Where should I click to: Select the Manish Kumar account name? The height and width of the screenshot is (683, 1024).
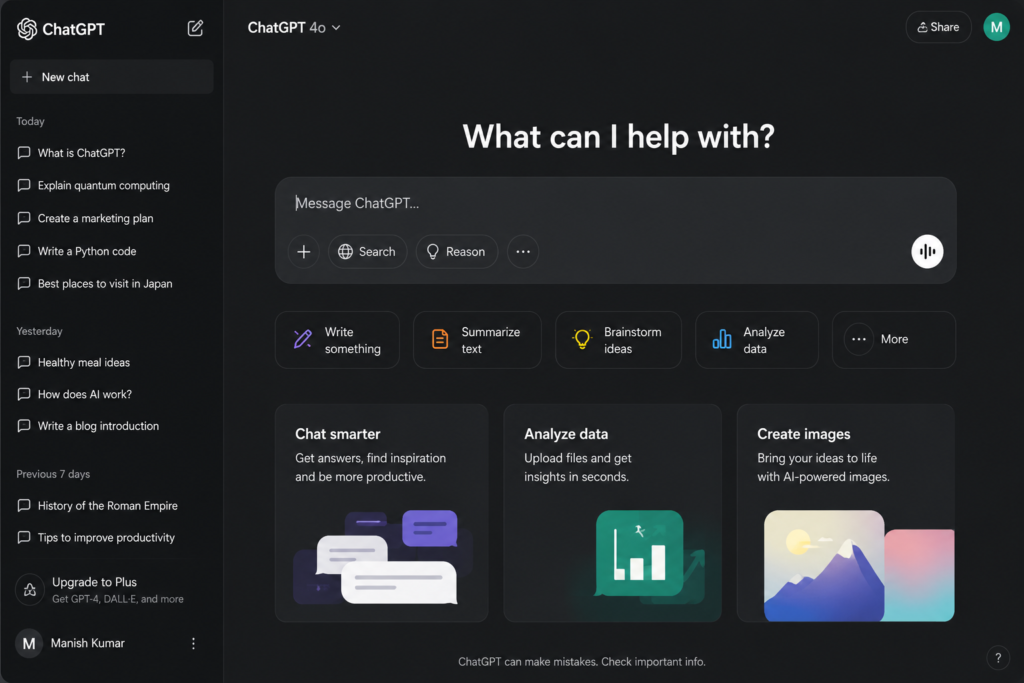tap(88, 643)
